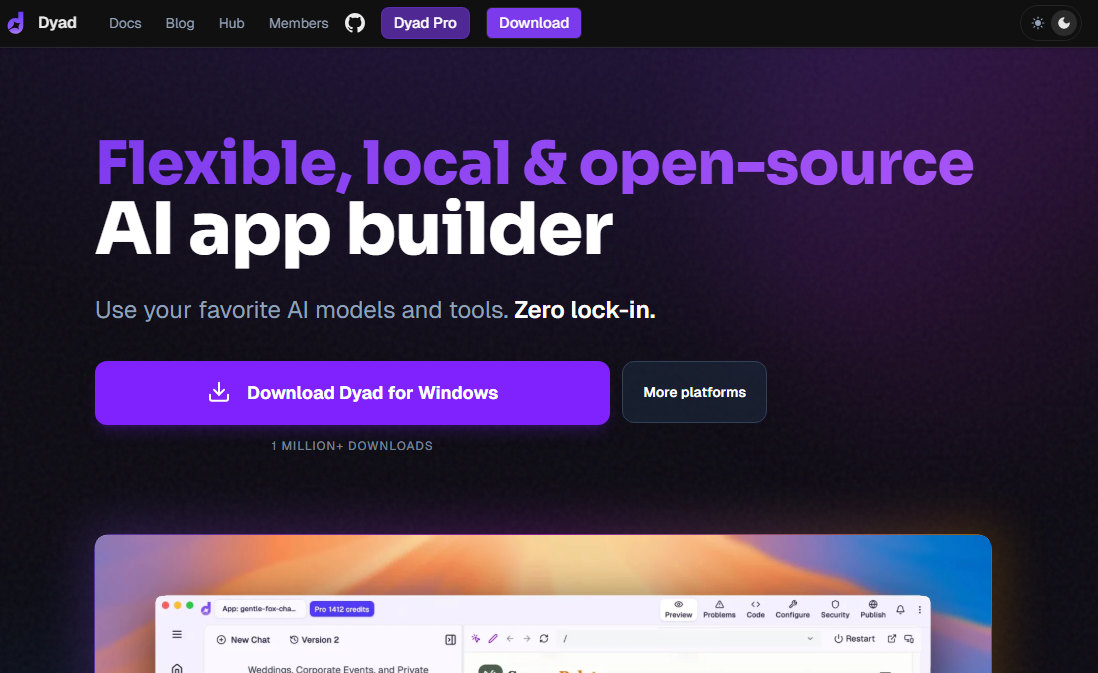Click the '1 MILLION+ DOWNLOADS' text
The height and width of the screenshot is (673, 1098).
352,446
